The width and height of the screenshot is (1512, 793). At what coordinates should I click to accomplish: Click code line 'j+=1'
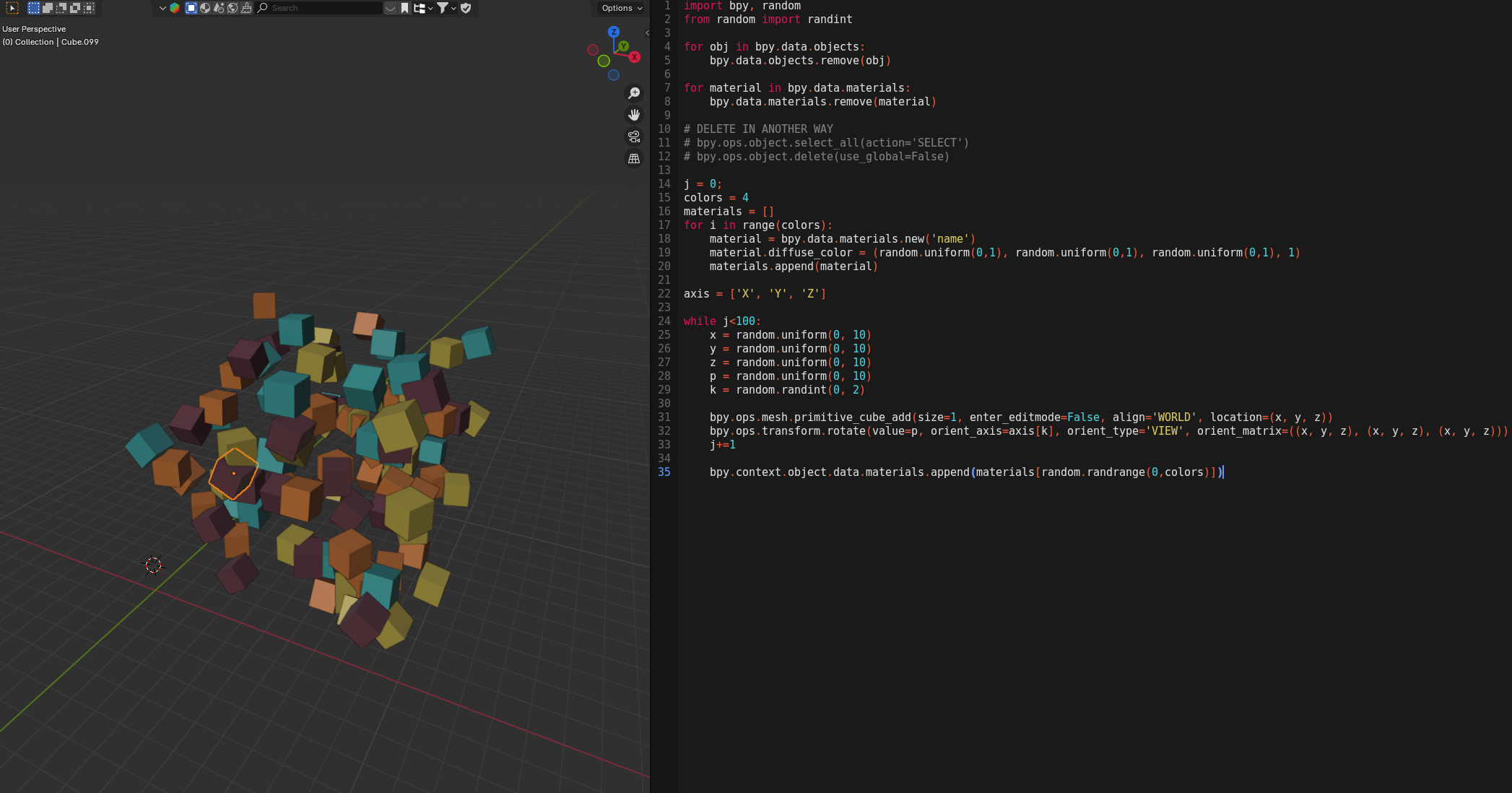coord(723,445)
